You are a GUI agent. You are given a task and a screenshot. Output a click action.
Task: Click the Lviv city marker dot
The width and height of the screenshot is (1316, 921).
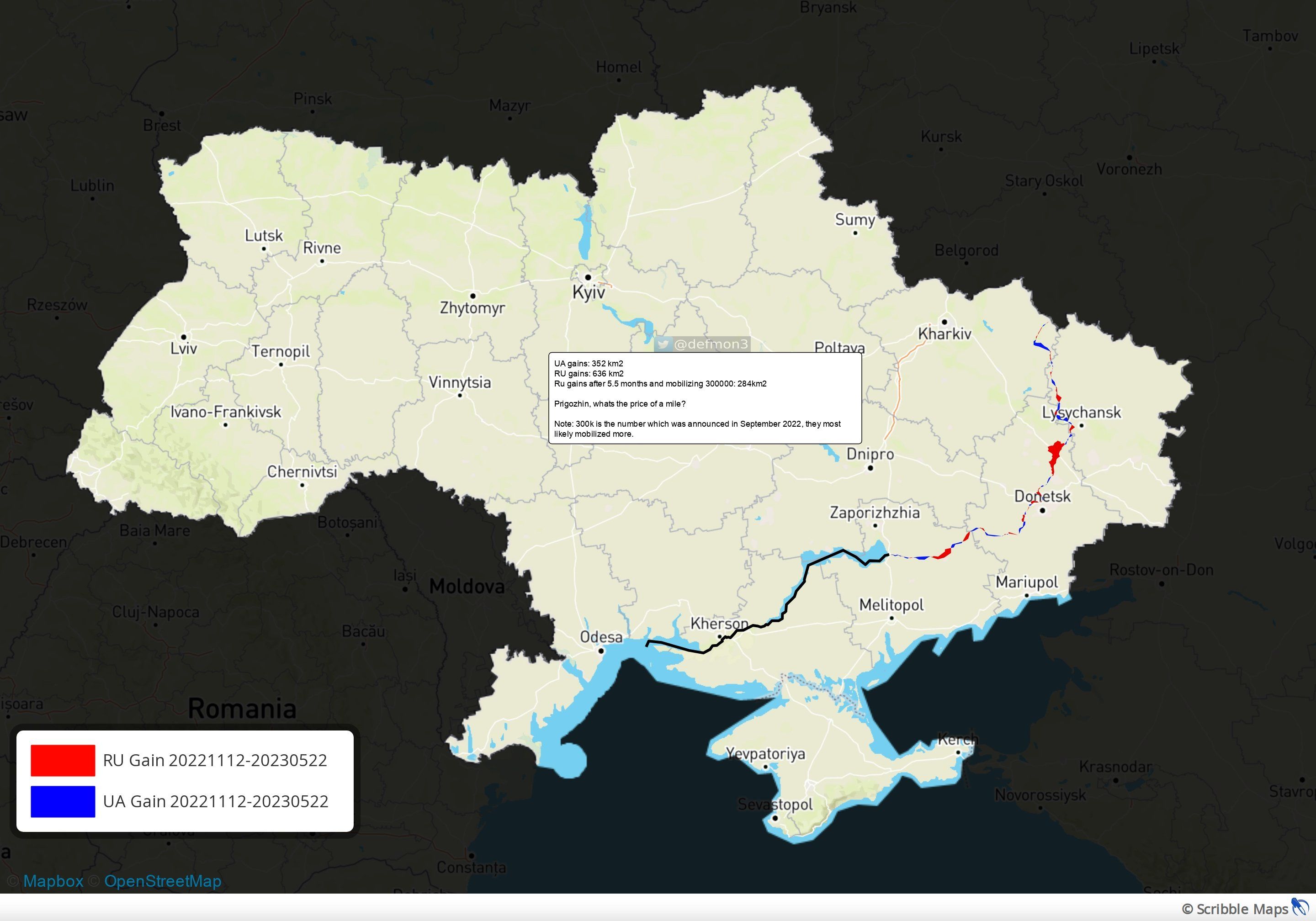(183, 337)
